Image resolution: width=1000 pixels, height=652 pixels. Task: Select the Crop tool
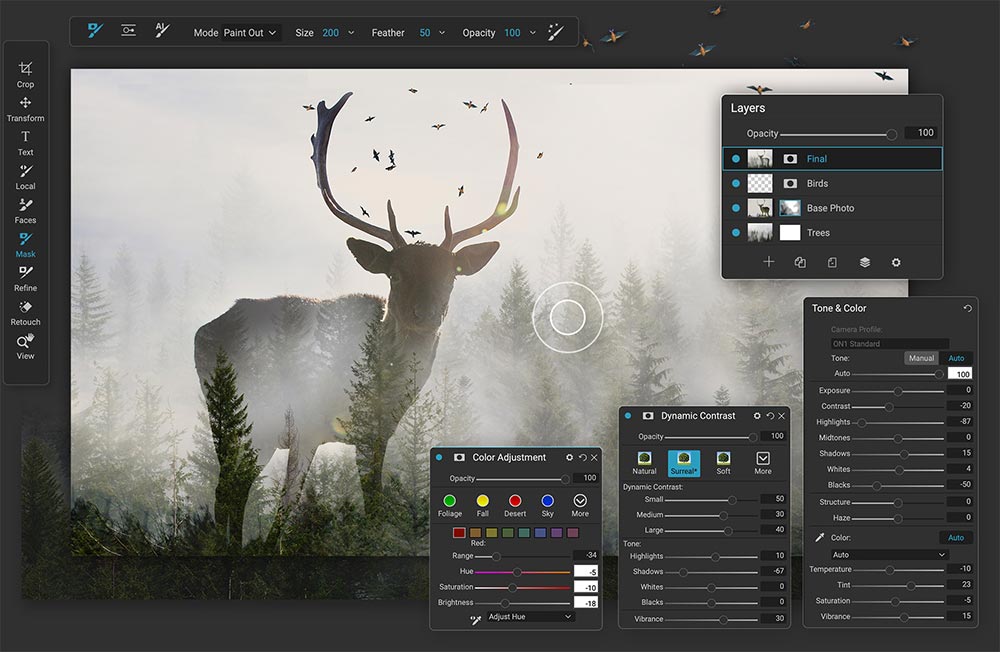click(x=25, y=74)
